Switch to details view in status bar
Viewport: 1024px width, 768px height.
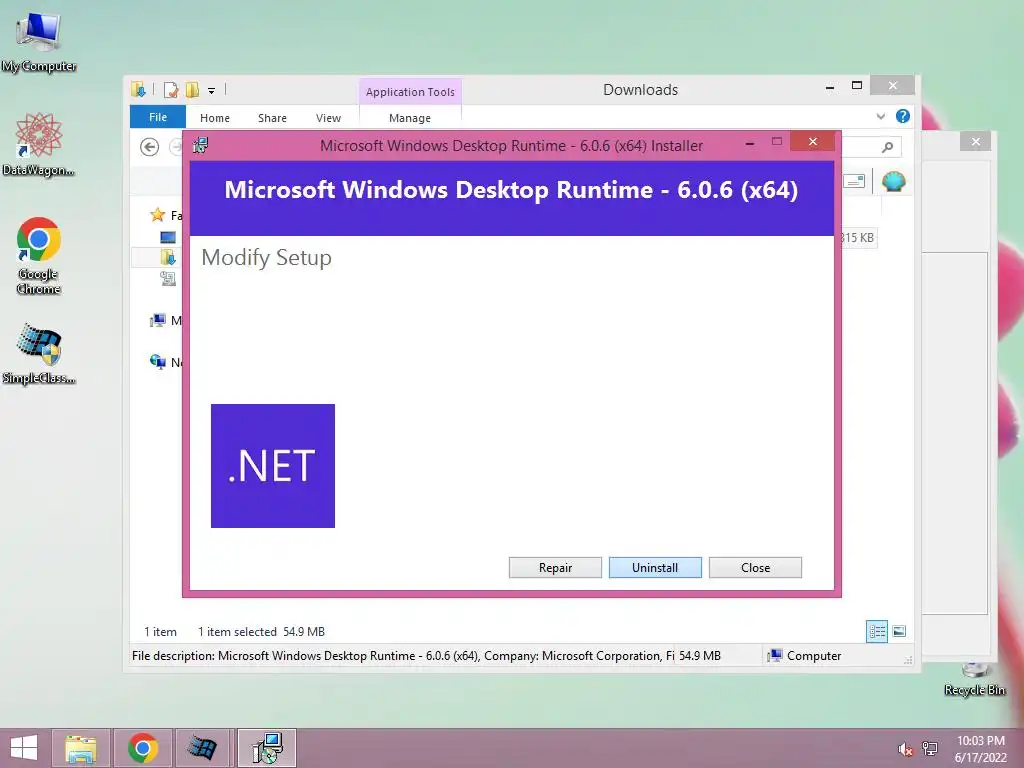[x=876, y=632]
